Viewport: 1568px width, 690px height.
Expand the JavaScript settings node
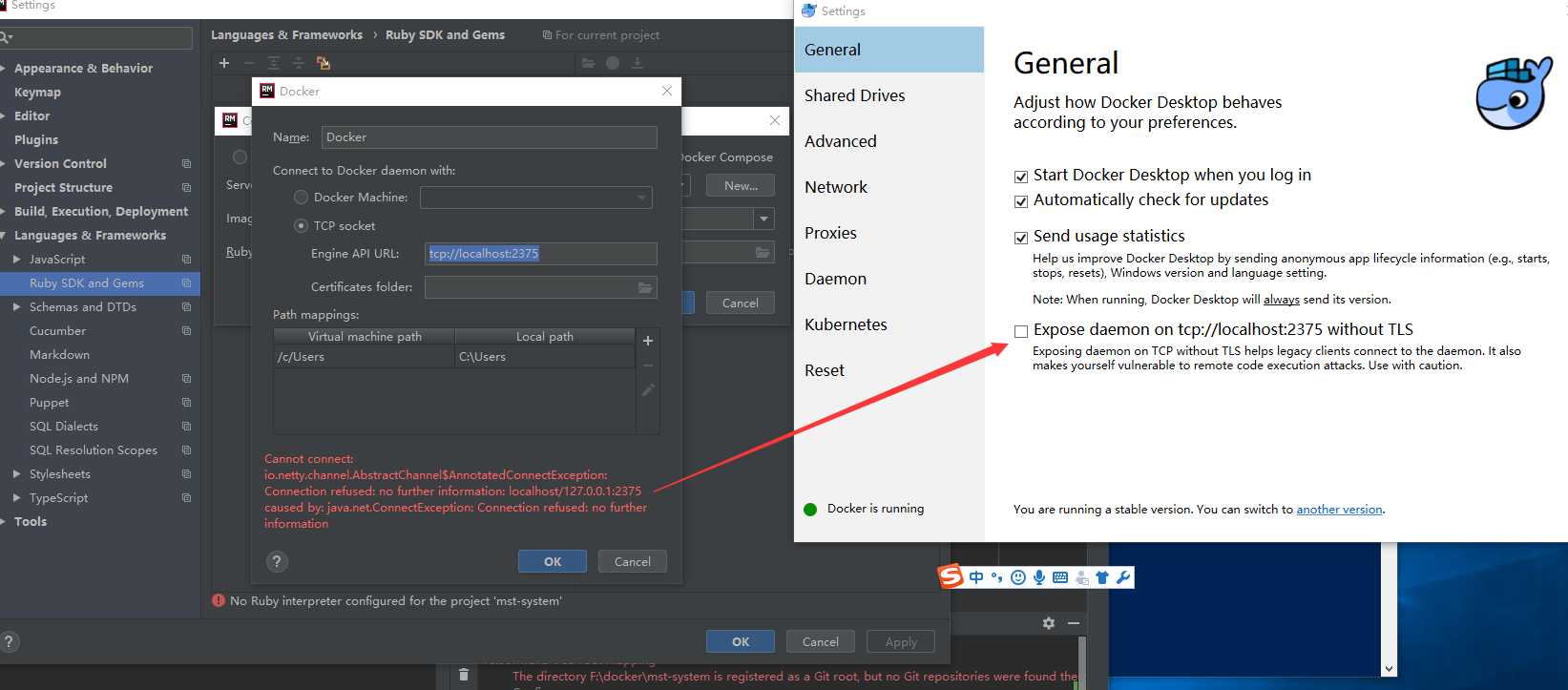tap(17, 259)
